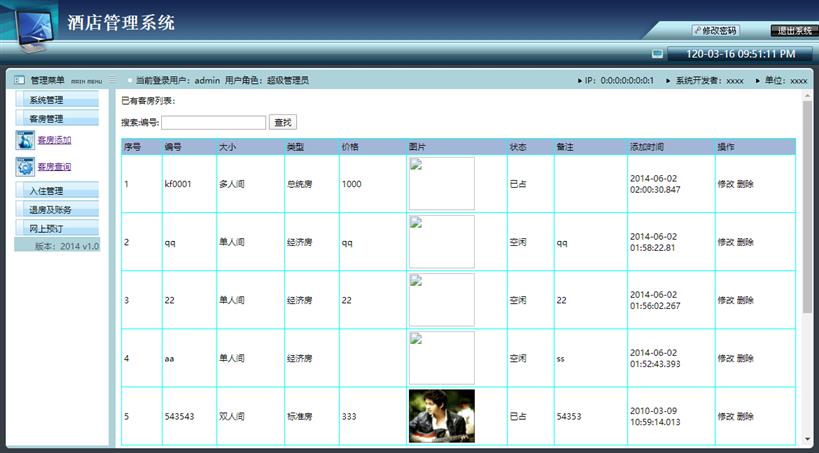Open the 客房添加 link
Viewport: 819px width, 453px height.
55,140
